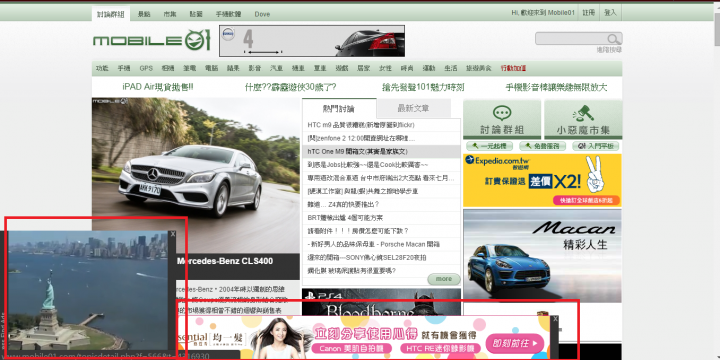Viewport: 720px width, 360px height.
Task: Click the 一元起標 button
Action: pos(489,146)
